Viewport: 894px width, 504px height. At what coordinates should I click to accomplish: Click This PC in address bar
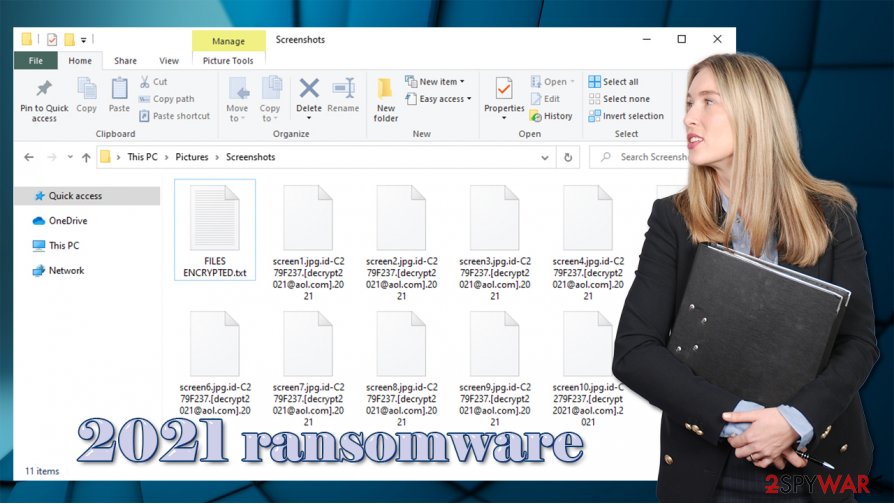coord(143,157)
